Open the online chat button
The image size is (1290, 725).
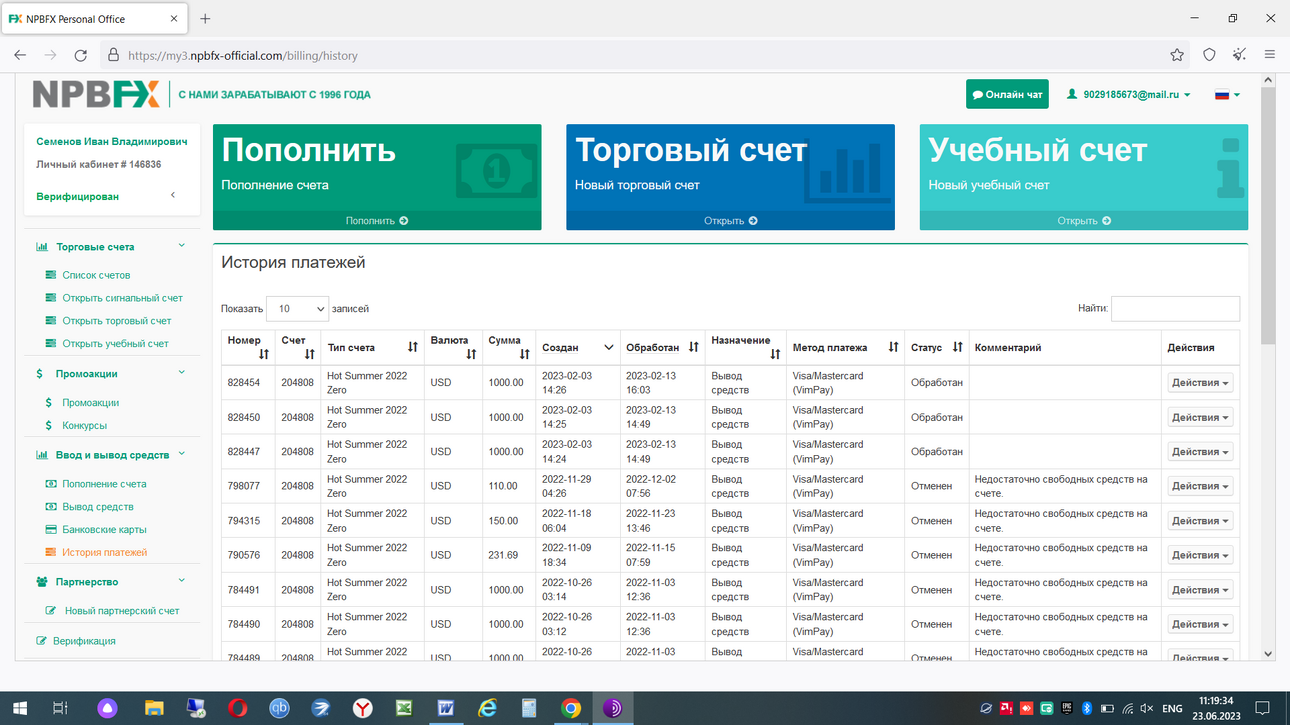click(1007, 95)
